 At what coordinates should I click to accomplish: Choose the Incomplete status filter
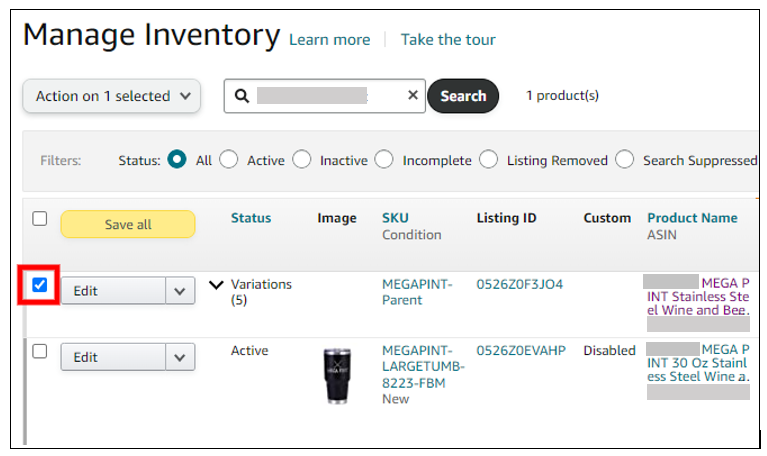pyautogui.click(x=385, y=160)
